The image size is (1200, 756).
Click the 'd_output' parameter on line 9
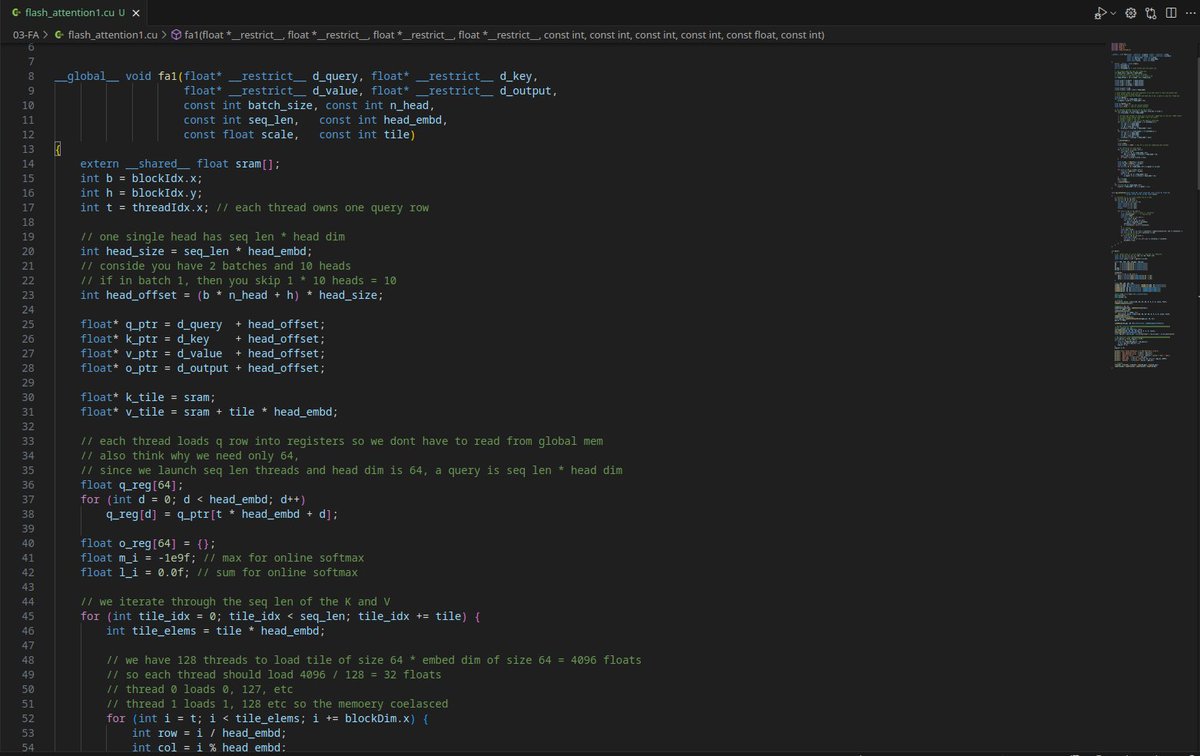[526, 91]
